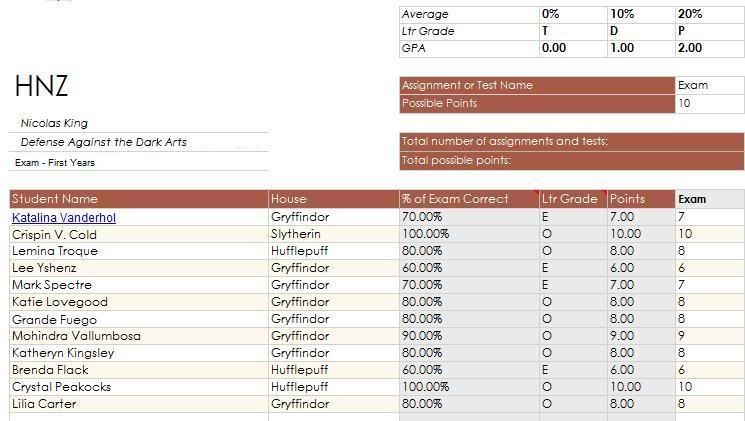745x421 pixels.
Task: Select Lee Yshenz's 60.00% cell
Action: [469, 268]
